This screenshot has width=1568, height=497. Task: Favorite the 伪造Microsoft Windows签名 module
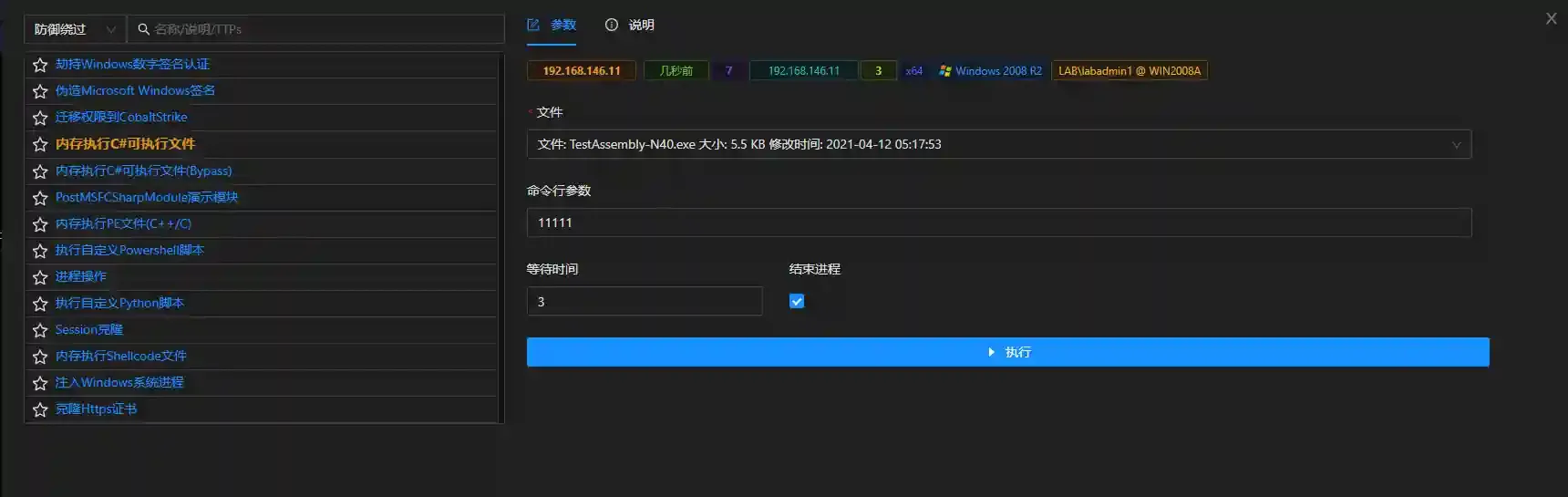tap(40, 91)
